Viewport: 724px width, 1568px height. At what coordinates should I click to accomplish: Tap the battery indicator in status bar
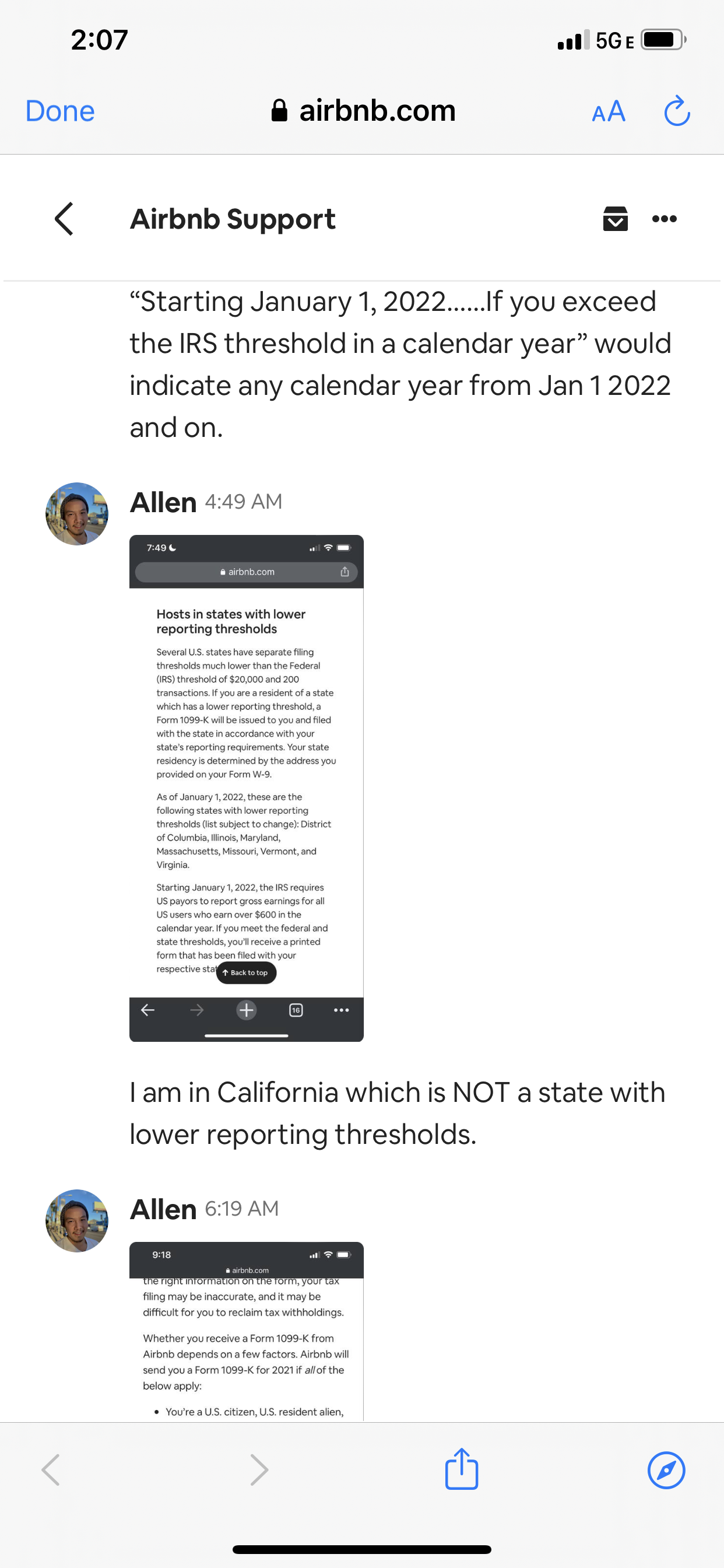pos(662,40)
